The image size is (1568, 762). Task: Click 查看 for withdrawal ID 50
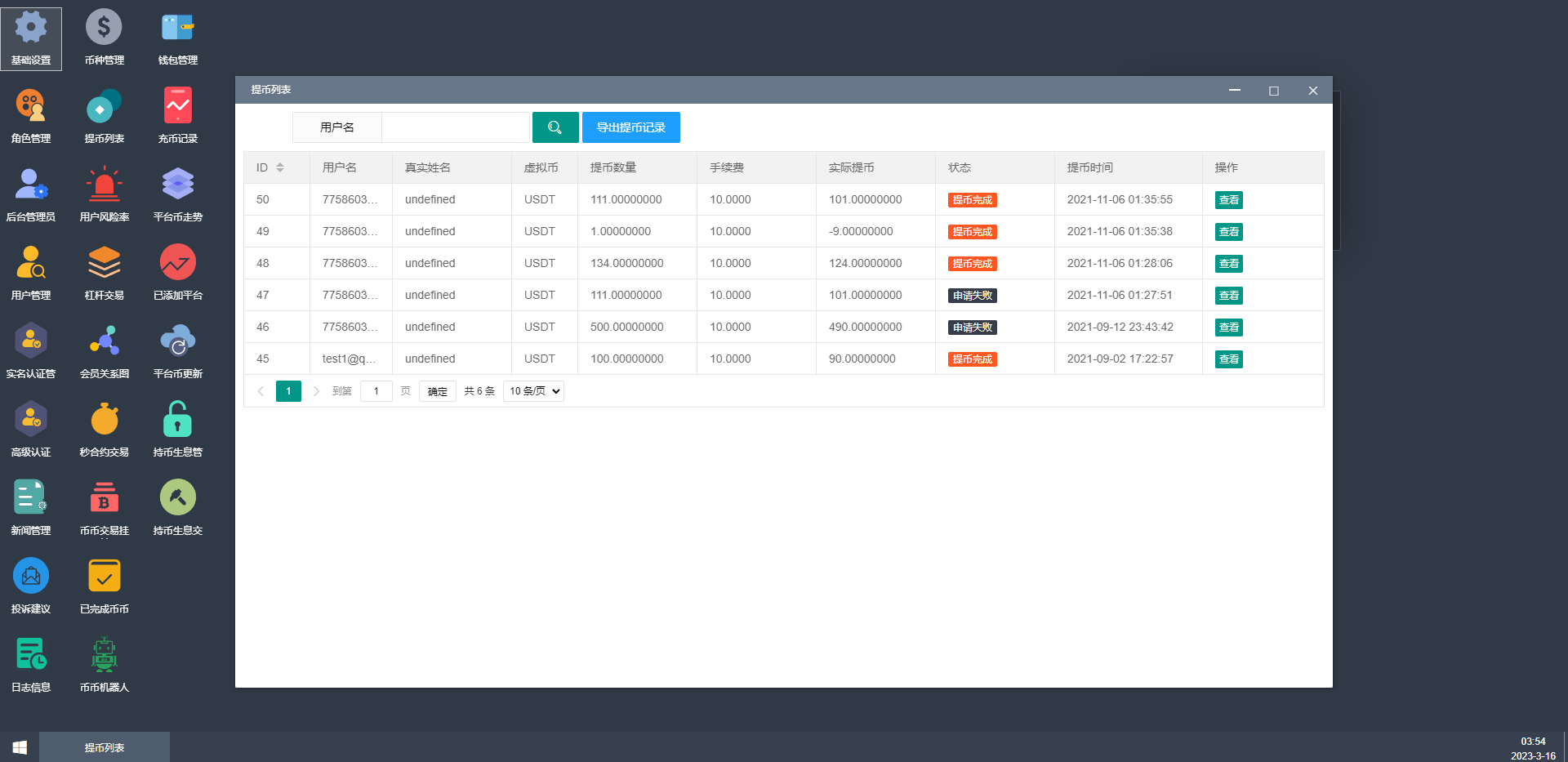click(x=1228, y=200)
